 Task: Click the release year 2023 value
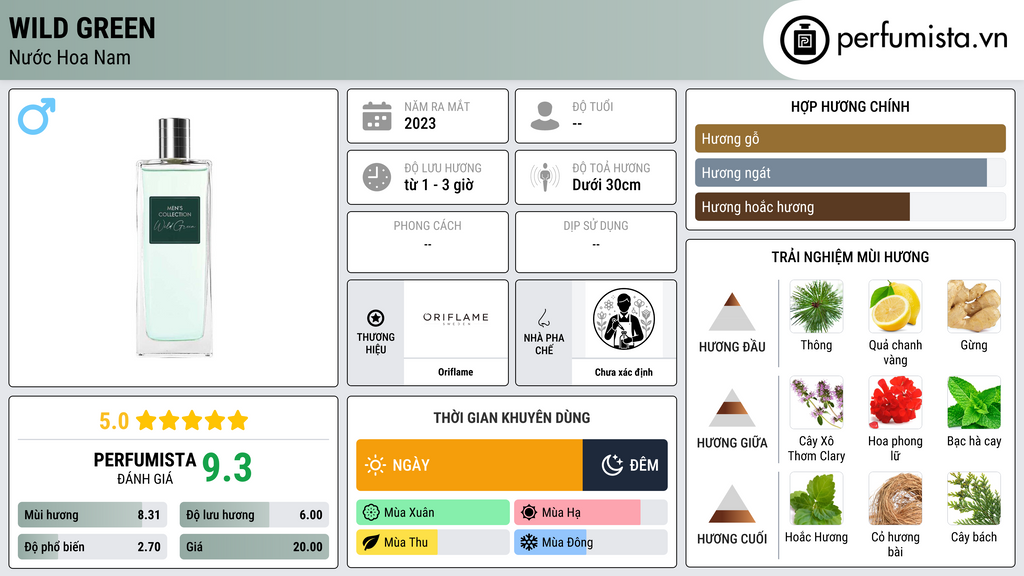point(420,123)
